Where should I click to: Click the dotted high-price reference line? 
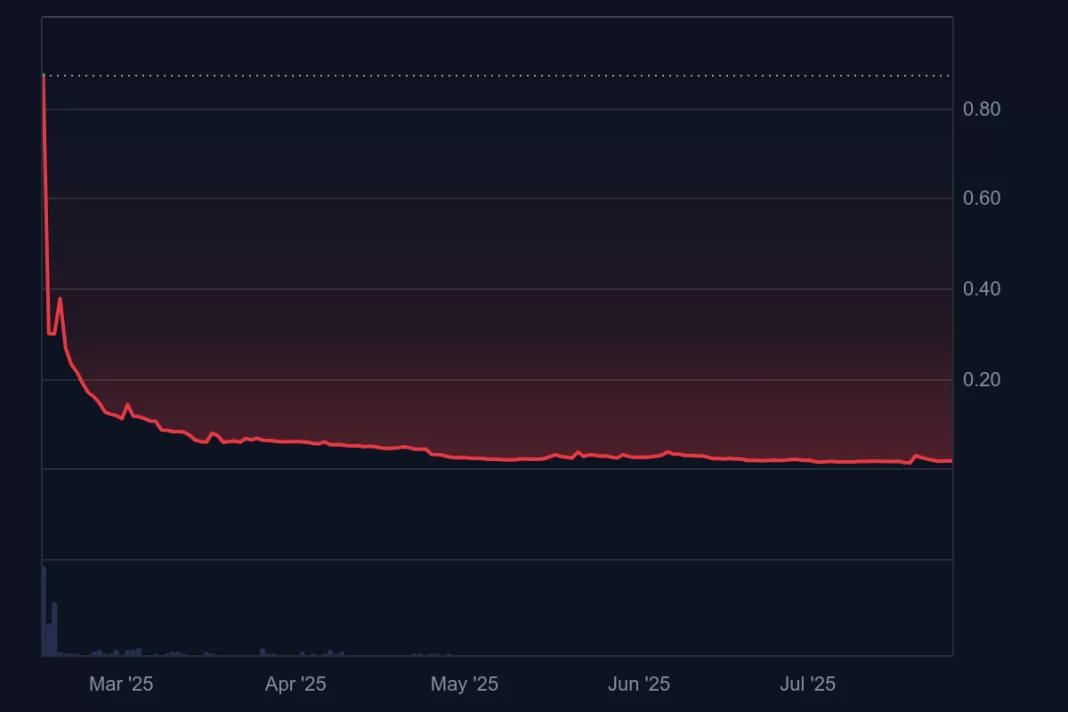[x=500, y=76]
